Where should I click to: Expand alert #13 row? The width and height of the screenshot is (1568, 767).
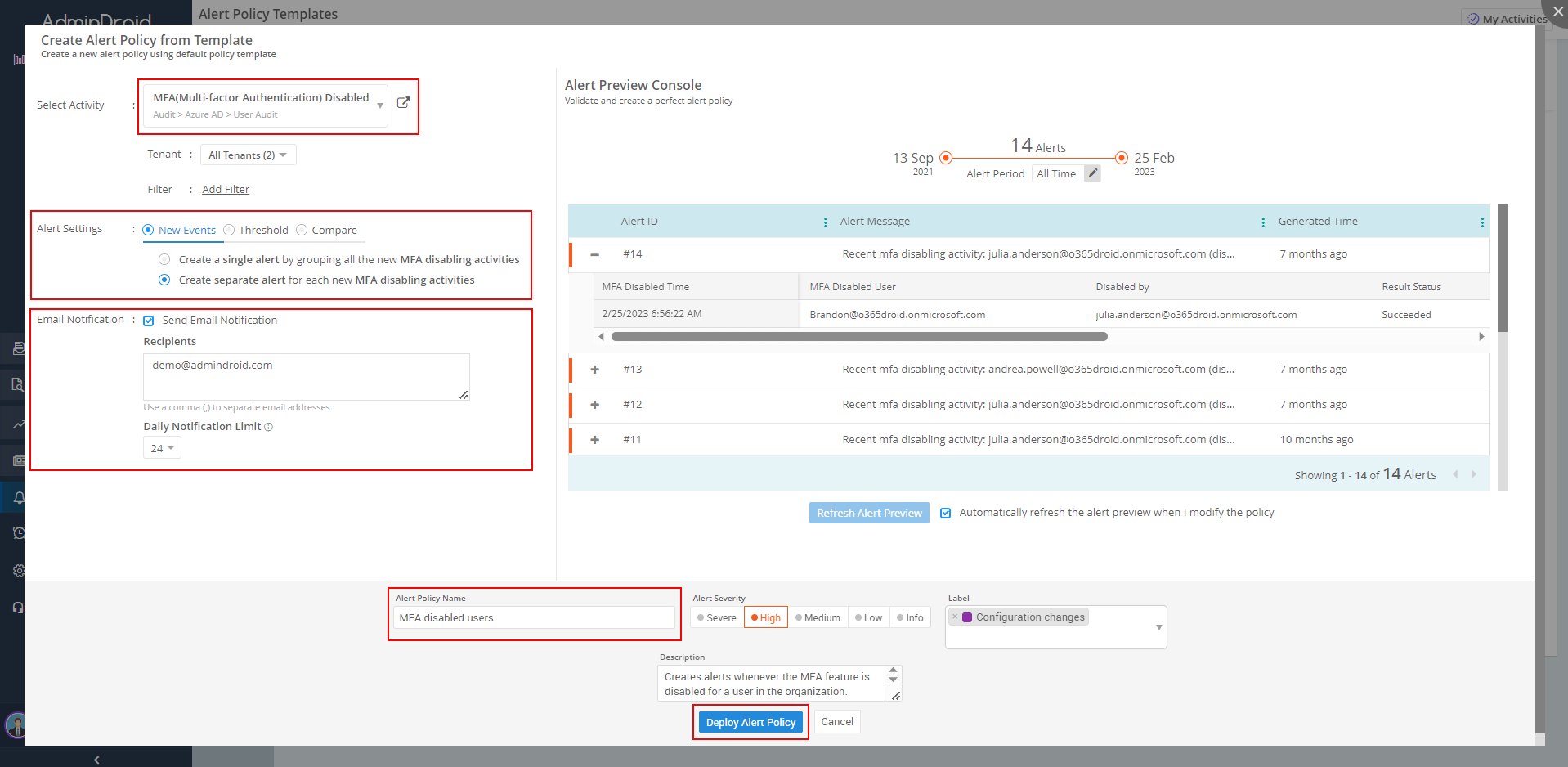595,370
